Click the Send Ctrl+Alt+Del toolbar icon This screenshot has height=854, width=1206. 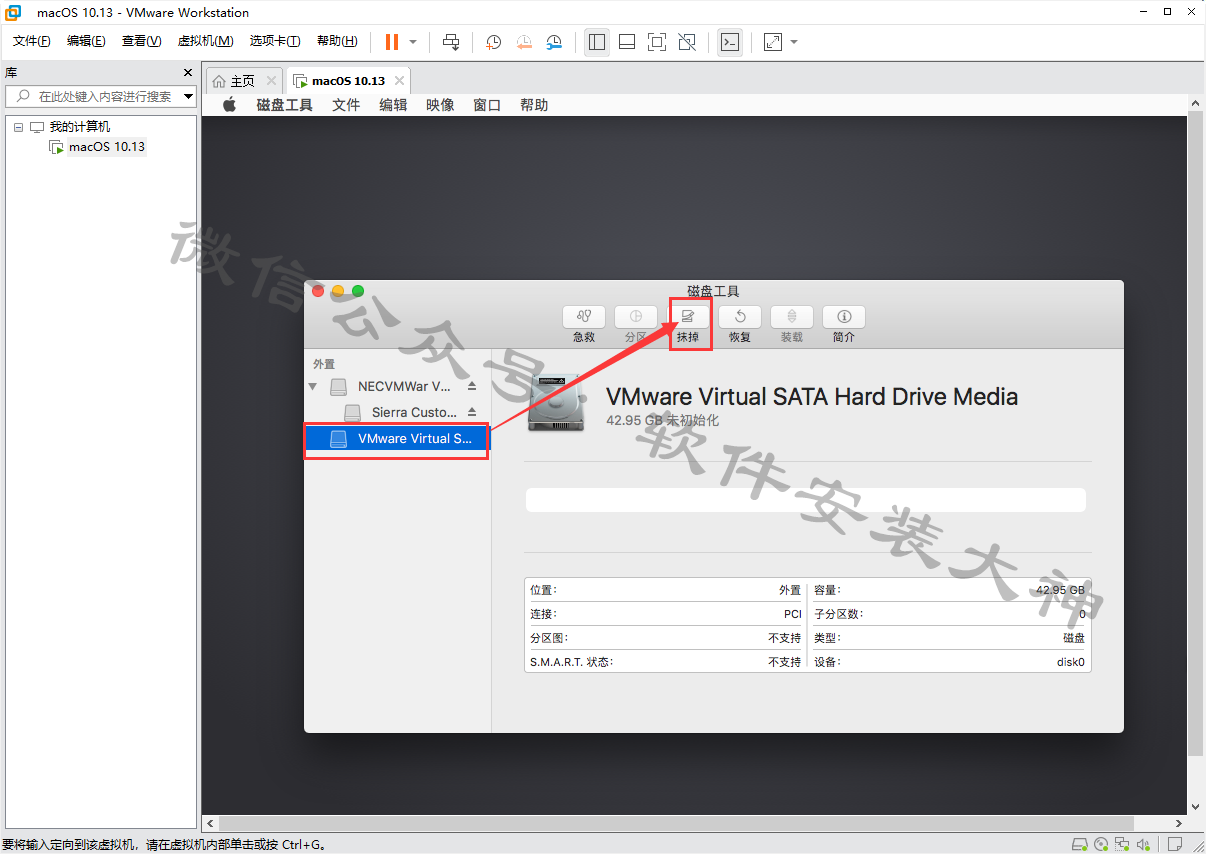451,42
